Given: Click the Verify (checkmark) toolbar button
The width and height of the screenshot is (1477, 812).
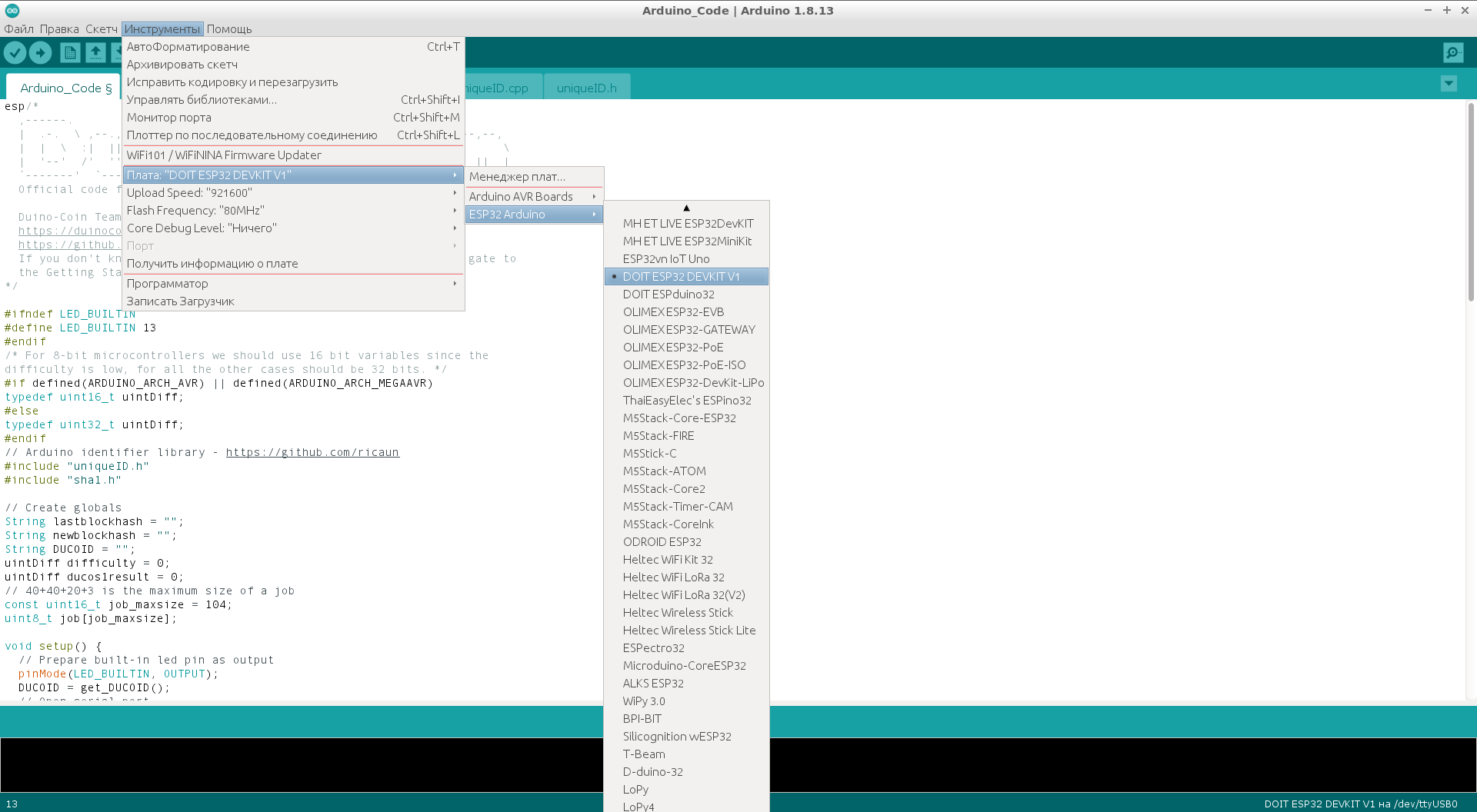Looking at the screenshot, I should 15,52.
